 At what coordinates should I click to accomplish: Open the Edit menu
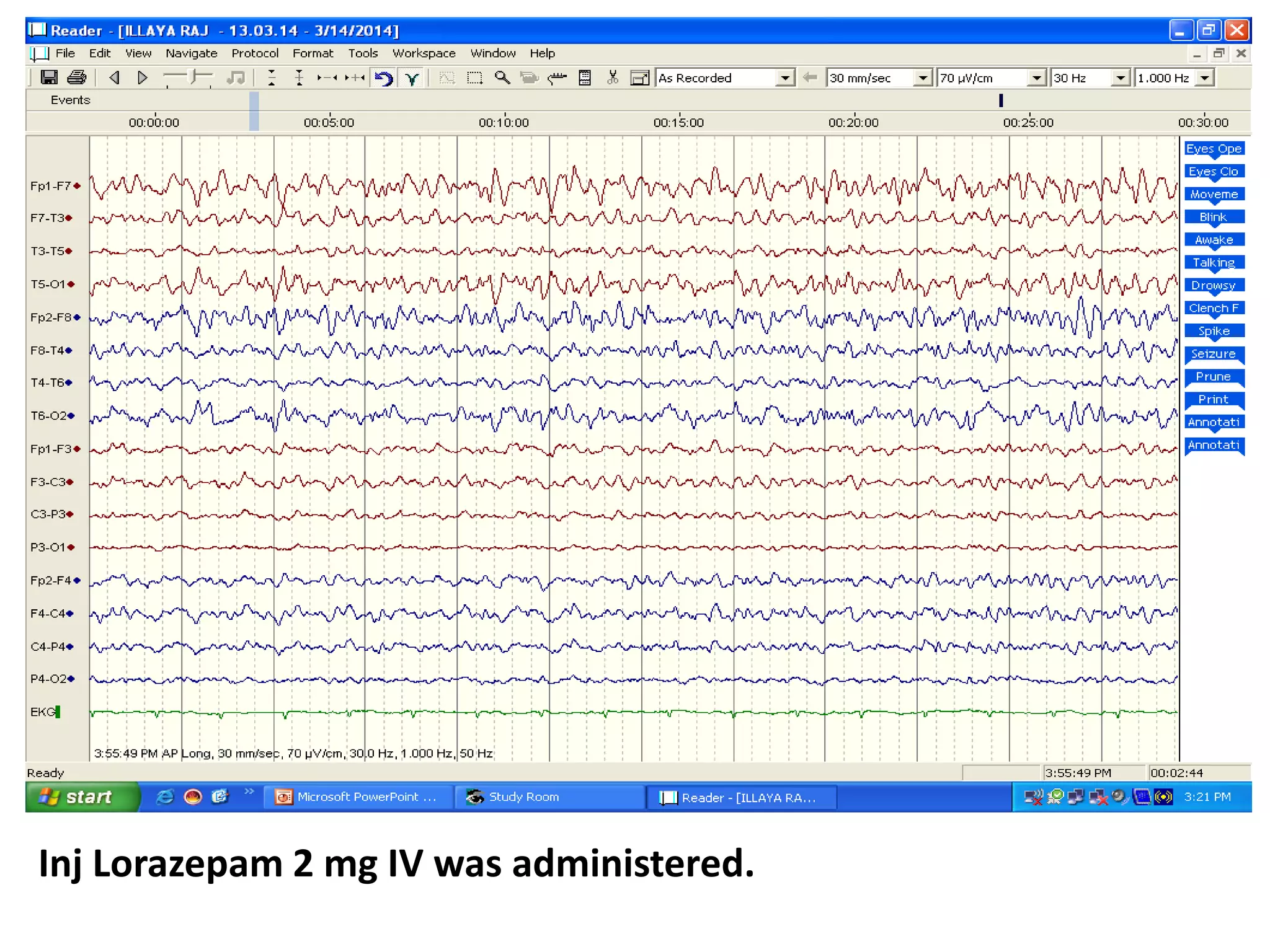pyautogui.click(x=100, y=53)
